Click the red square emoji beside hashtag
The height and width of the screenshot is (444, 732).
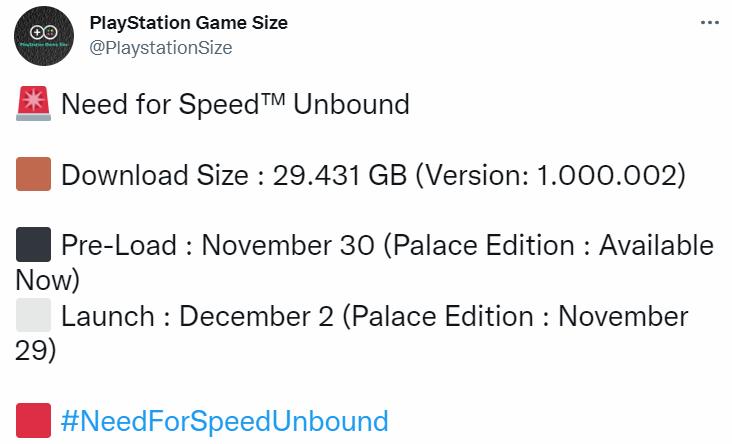(33, 419)
